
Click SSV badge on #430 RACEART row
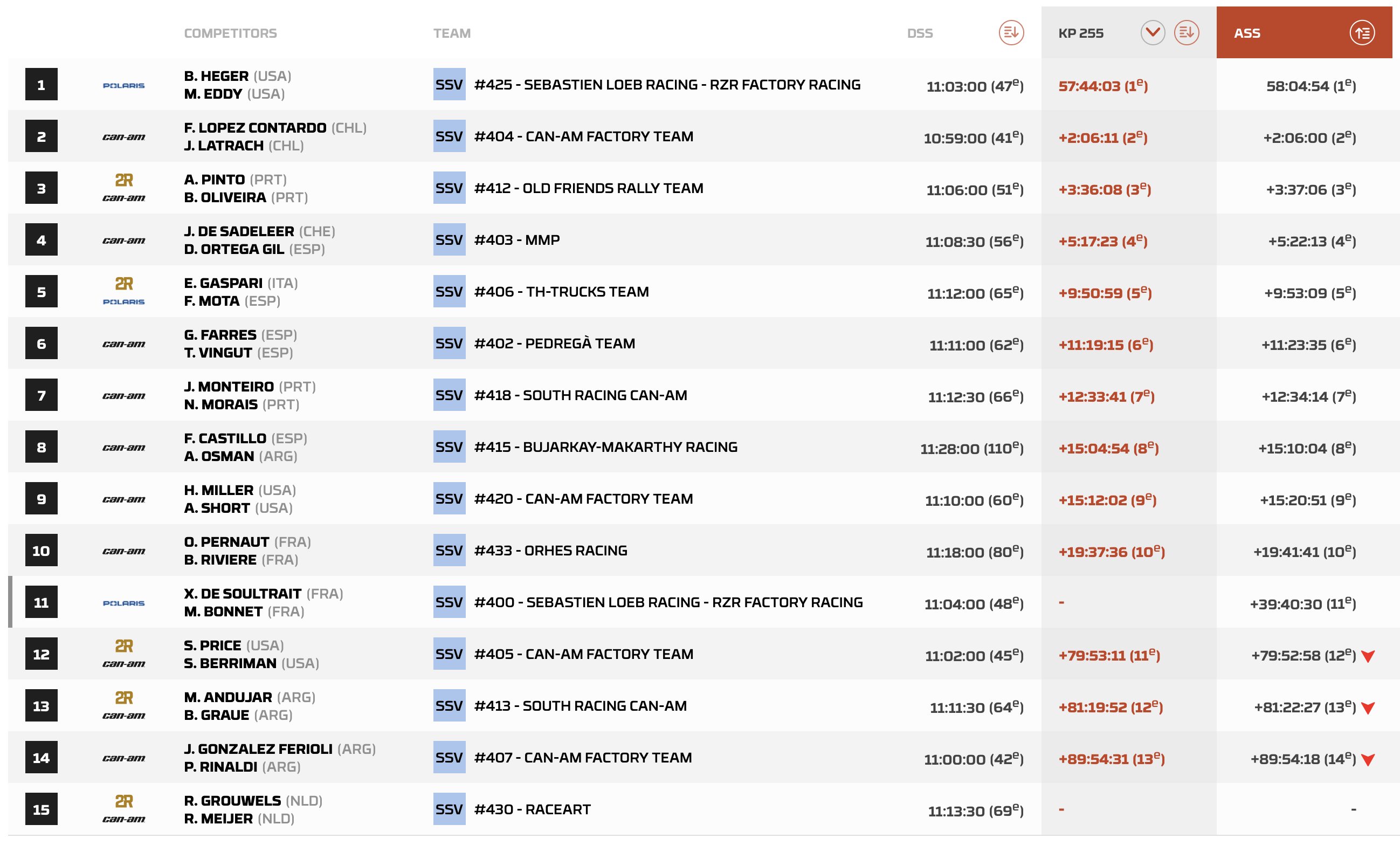449,809
